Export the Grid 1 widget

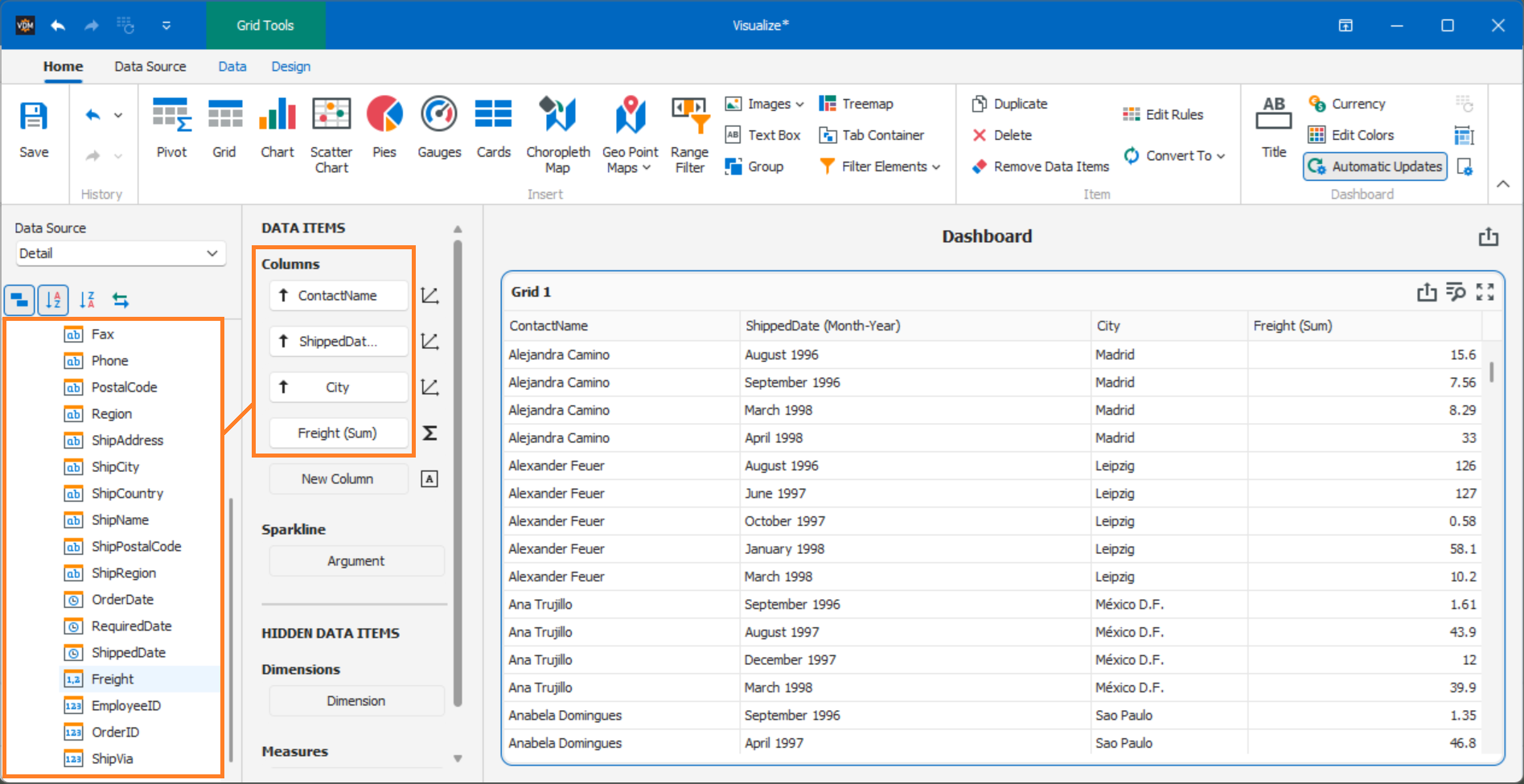point(1427,292)
